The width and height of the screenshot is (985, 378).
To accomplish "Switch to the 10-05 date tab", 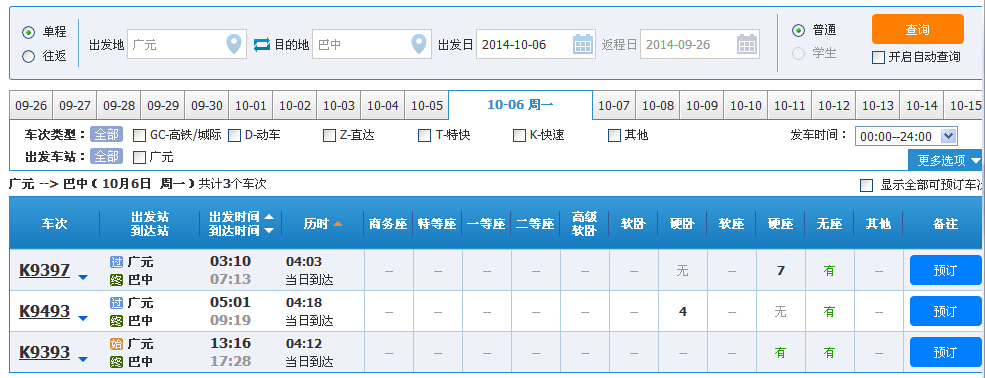I will pyautogui.click(x=427, y=105).
